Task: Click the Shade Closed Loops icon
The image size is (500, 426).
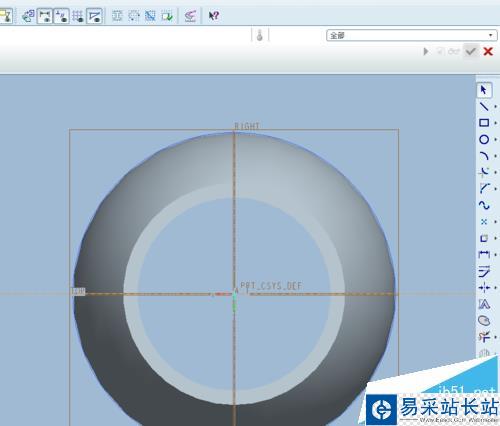Action: pos(117,16)
